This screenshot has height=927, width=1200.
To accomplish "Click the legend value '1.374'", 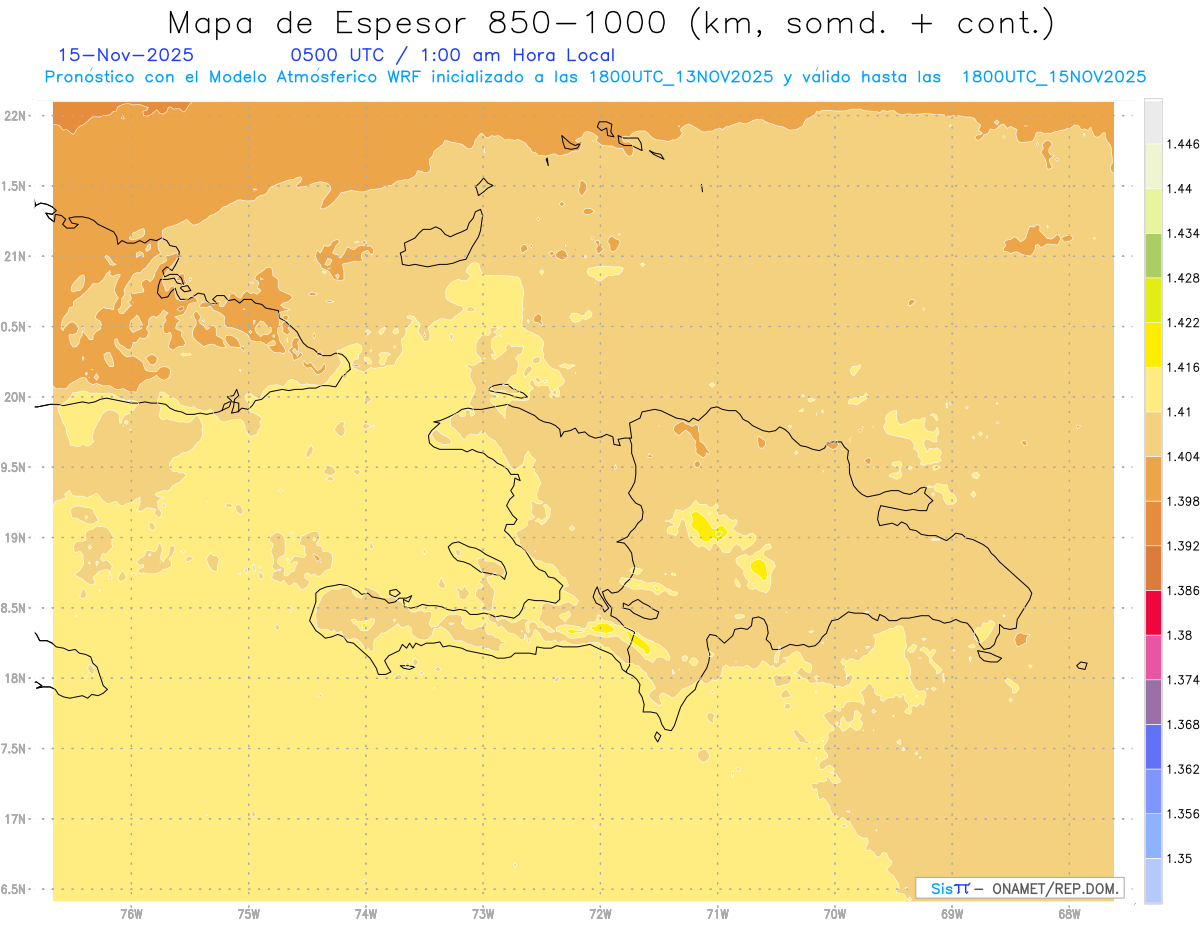I will [x=1184, y=679].
